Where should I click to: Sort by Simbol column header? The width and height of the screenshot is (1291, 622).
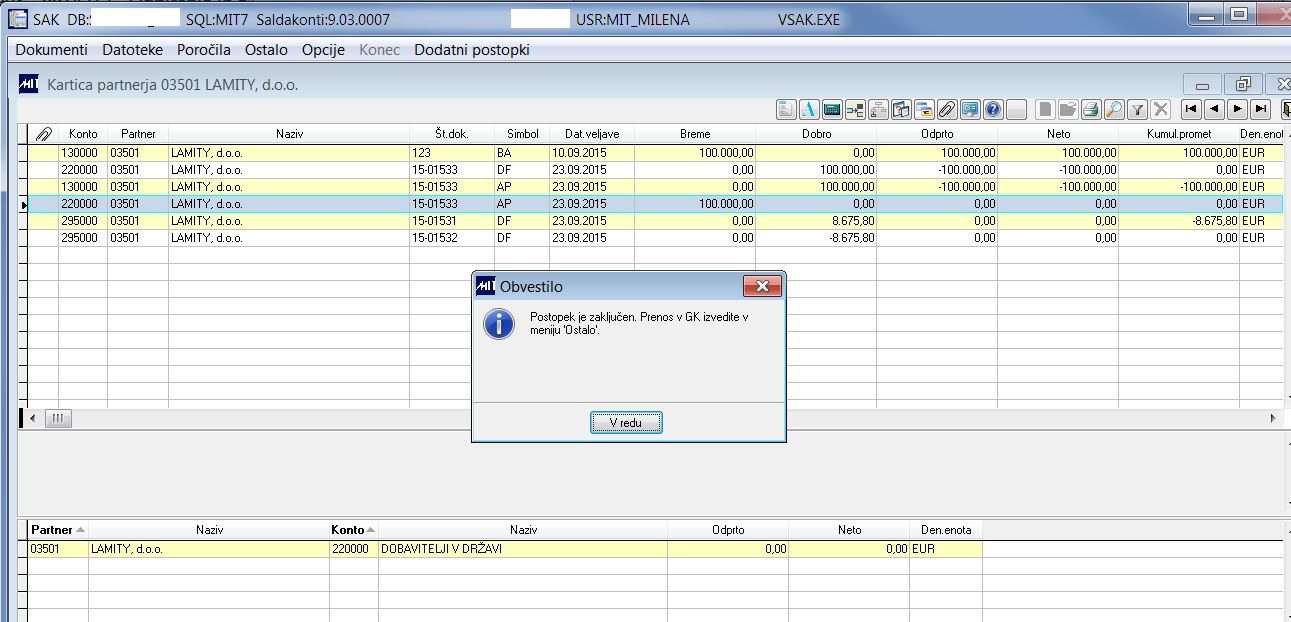pos(522,134)
